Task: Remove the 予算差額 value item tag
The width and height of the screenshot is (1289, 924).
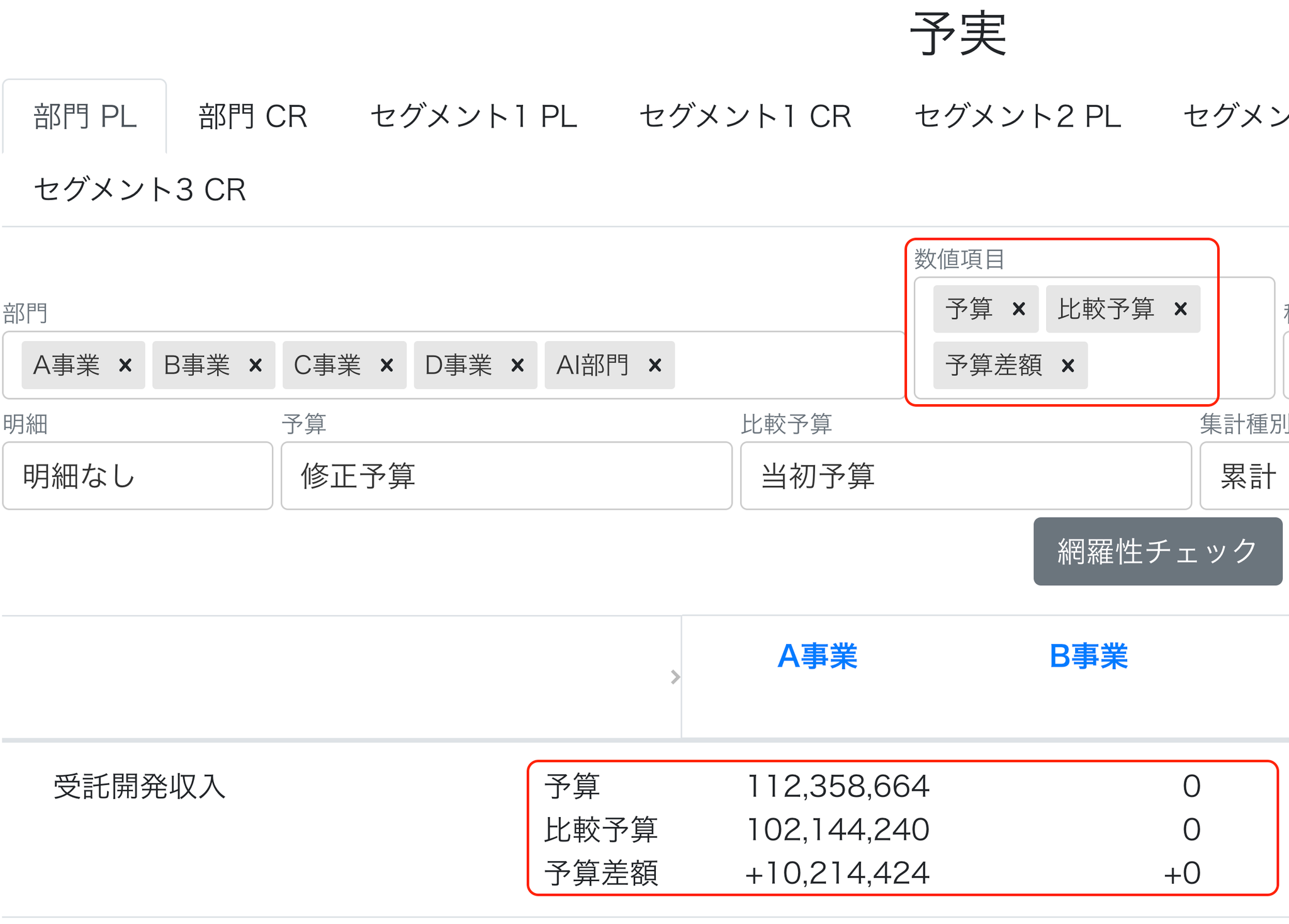Action: click(1068, 365)
